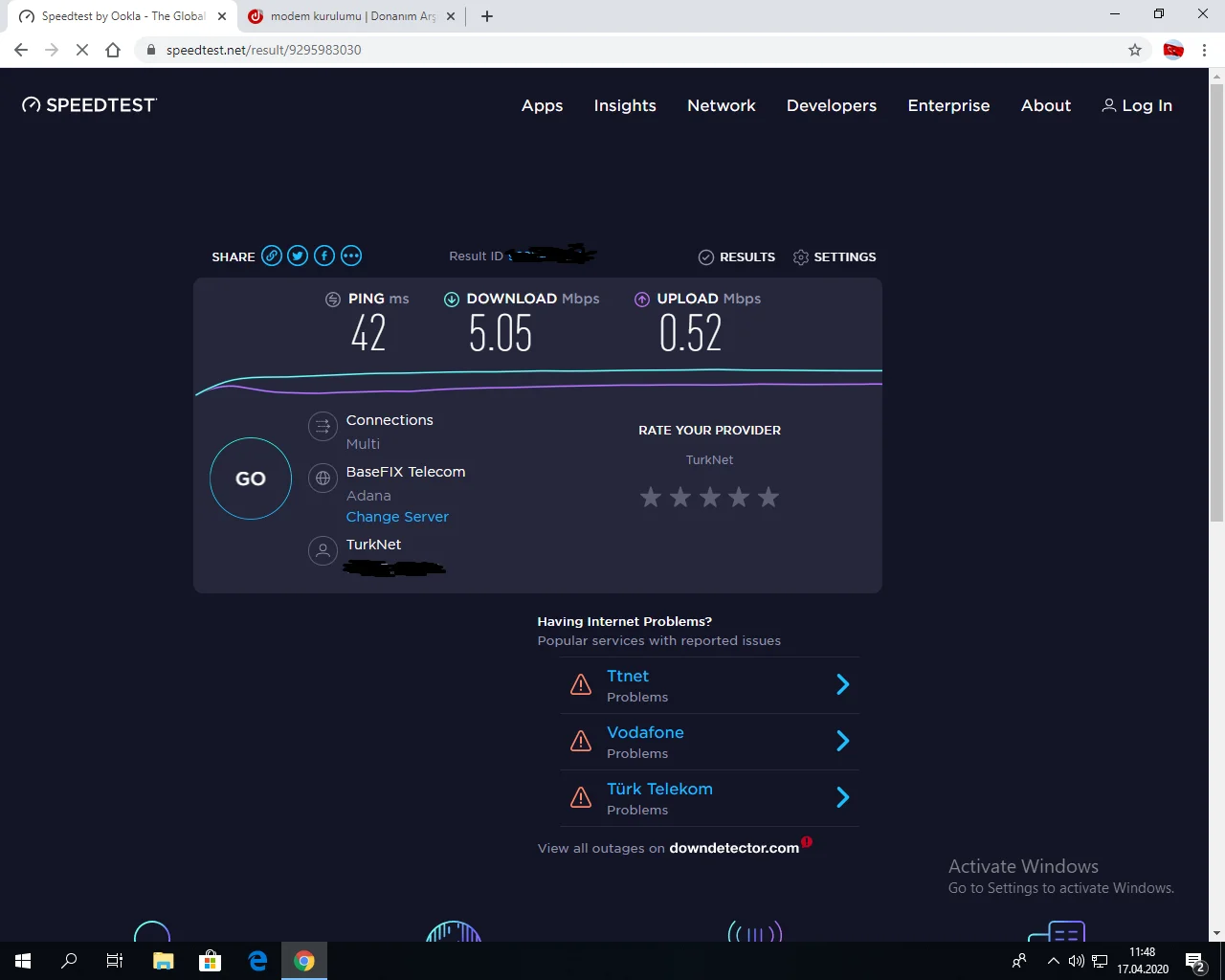Viewport: 1225px width, 980px height.
Task: Open Chrome menu with three dots
Action: pyautogui.click(x=1204, y=50)
